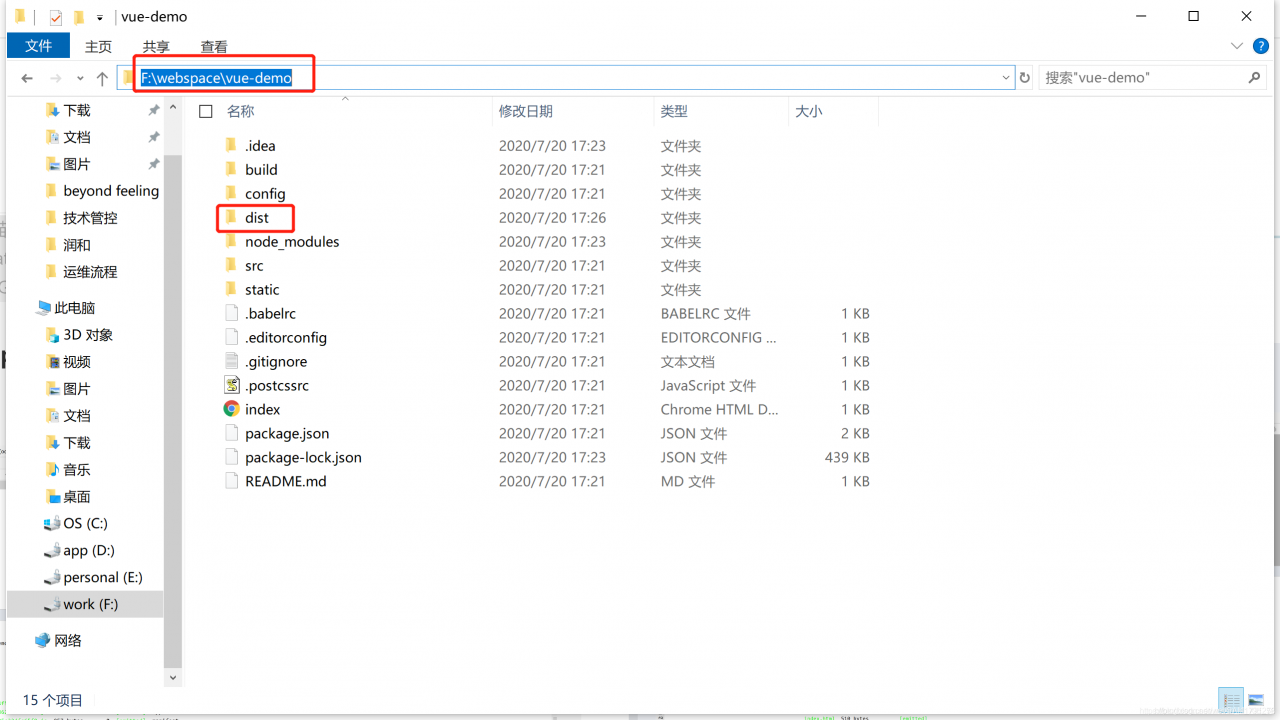Select the package.json file icon
The image size is (1280, 720).
[x=231, y=433]
